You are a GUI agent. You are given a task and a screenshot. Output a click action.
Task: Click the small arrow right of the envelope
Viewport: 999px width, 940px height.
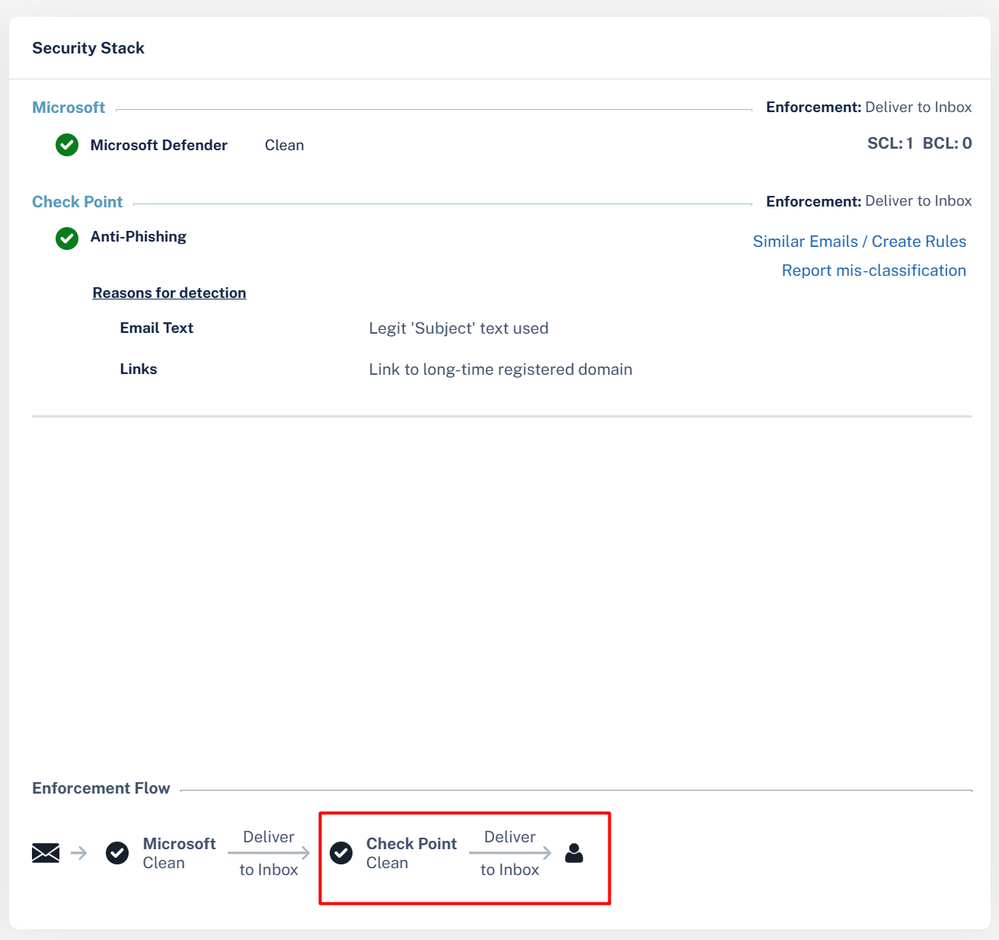pyautogui.click(x=79, y=853)
